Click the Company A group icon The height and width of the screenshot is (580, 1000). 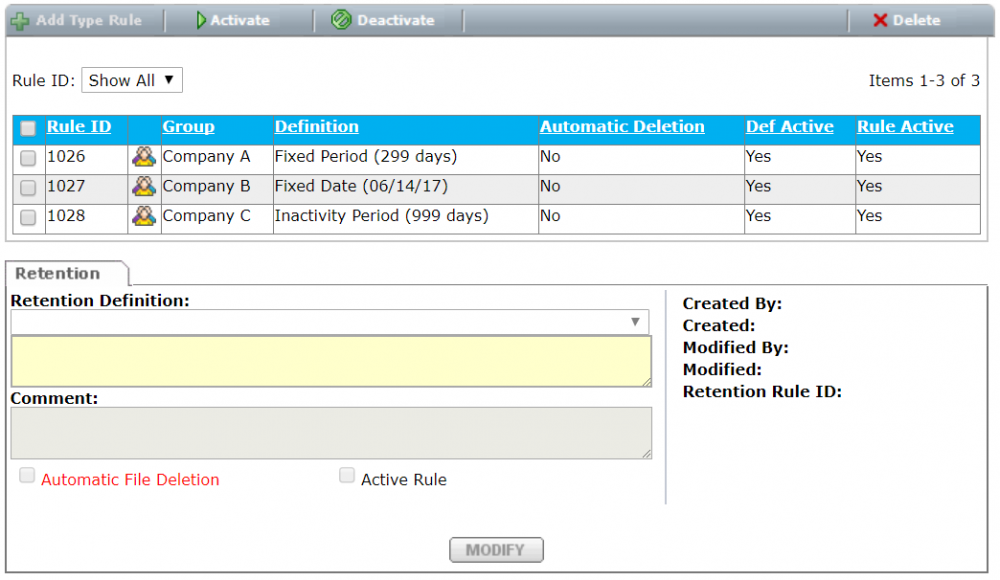144,157
